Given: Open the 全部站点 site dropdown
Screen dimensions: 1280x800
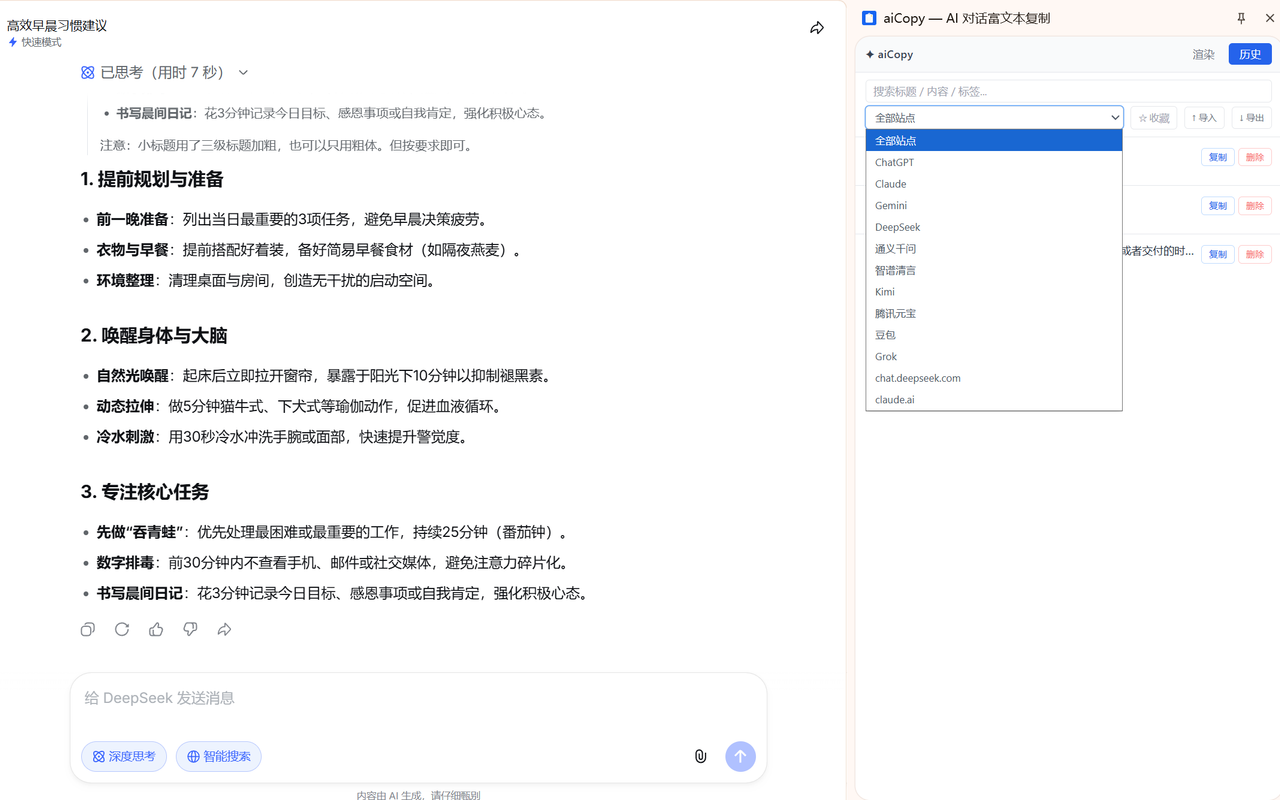Looking at the screenshot, I should (x=994, y=117).
